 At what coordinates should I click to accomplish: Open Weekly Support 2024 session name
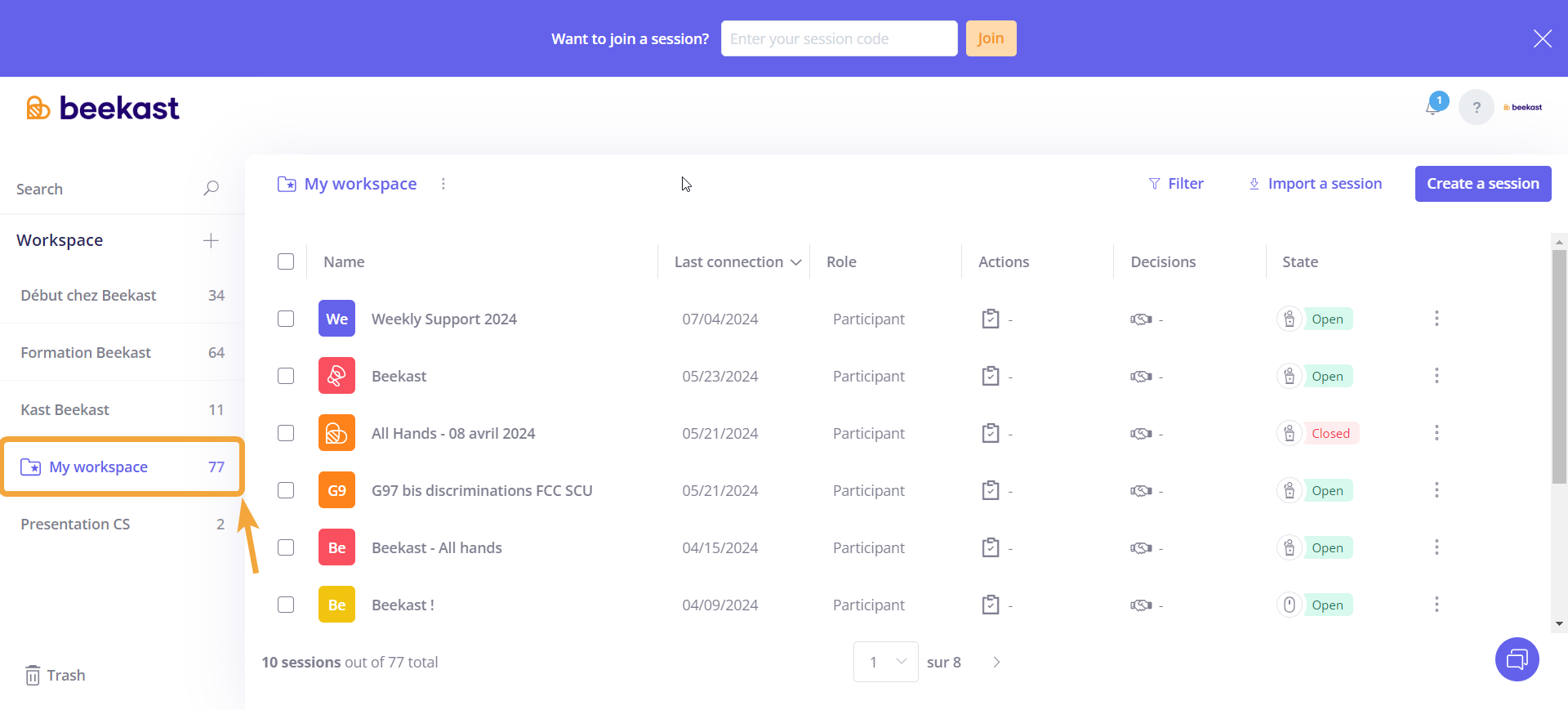pos(443,319)
